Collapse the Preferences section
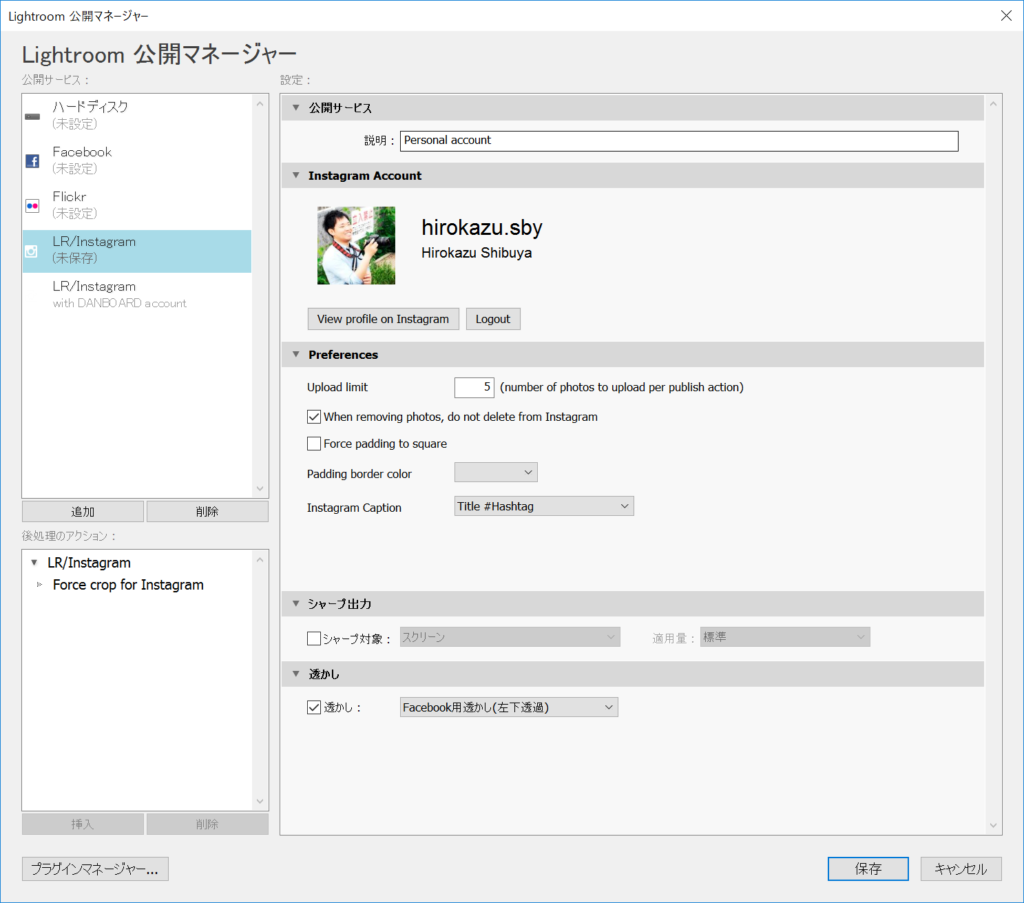1024x903 pixels. click(296, 355)
